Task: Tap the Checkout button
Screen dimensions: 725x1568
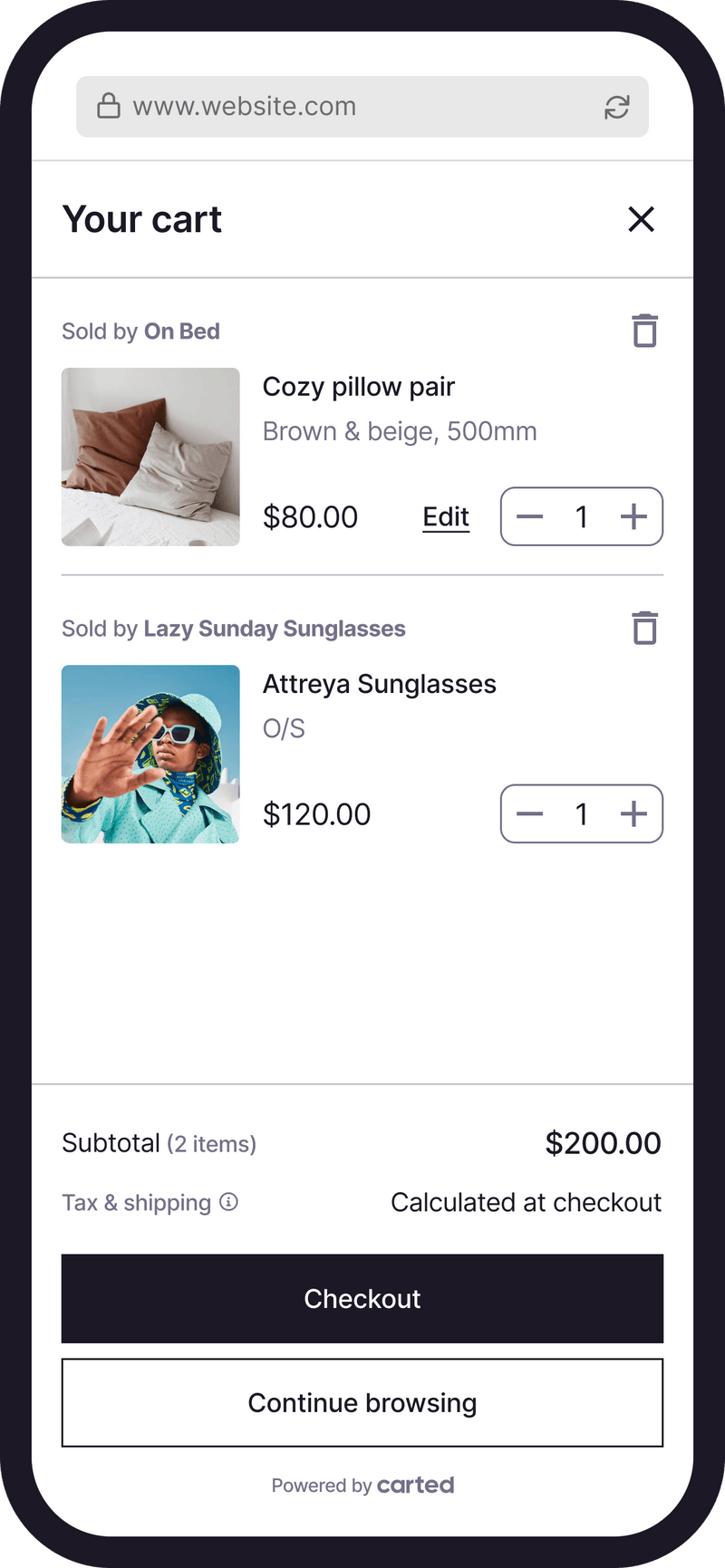Action: tap(362, 1298)
